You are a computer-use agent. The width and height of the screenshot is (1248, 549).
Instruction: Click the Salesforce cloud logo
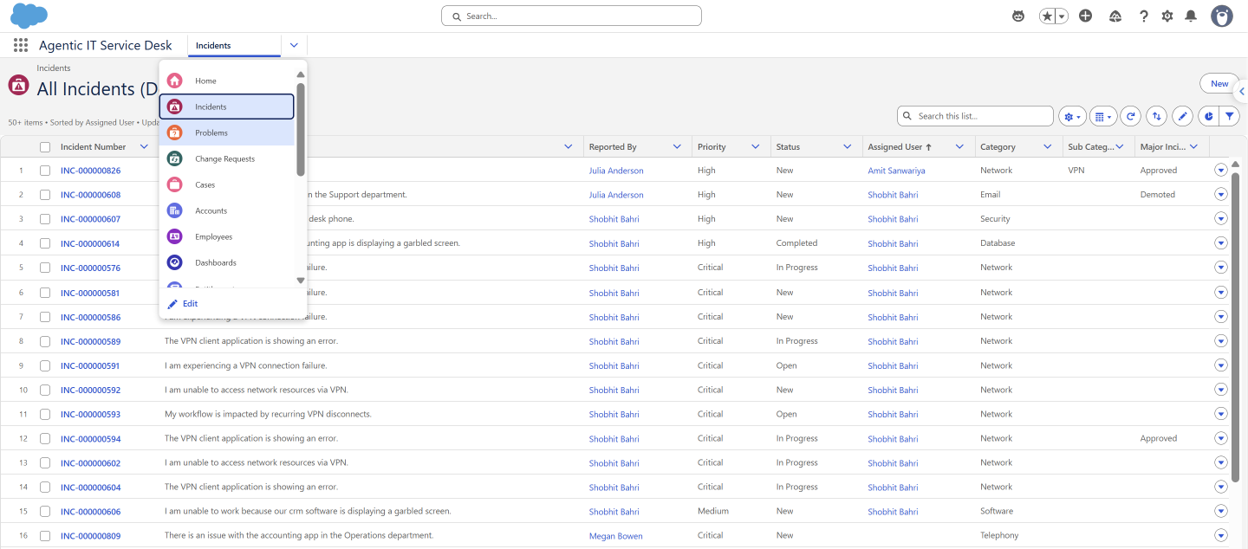[x=29, y=15]
